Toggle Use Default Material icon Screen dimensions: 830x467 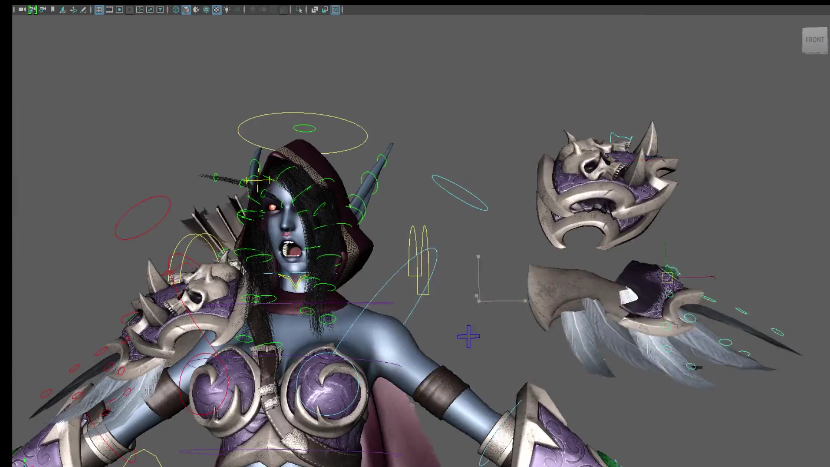coord(196,10)
